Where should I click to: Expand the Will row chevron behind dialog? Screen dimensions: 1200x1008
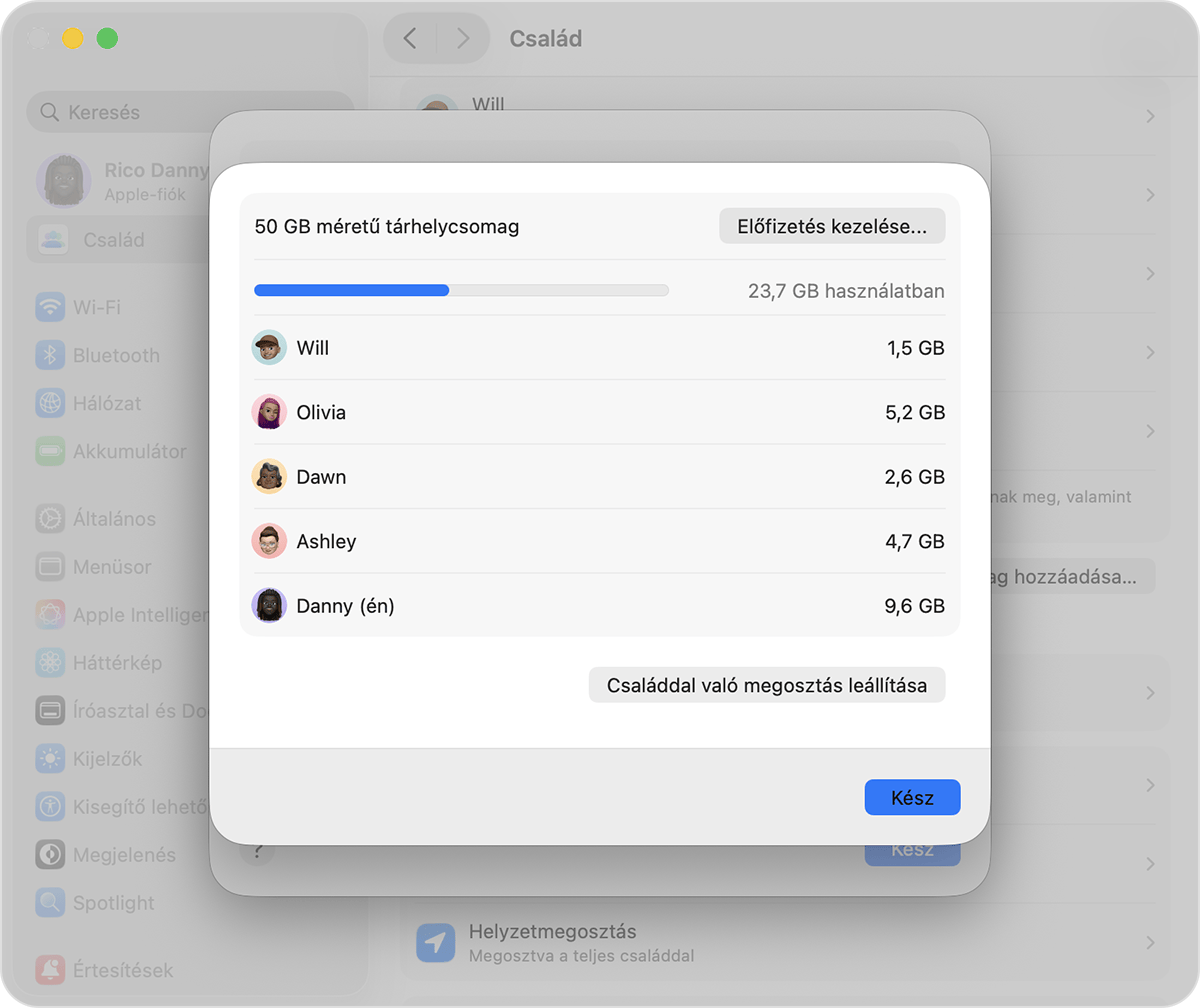[1150, 116]
